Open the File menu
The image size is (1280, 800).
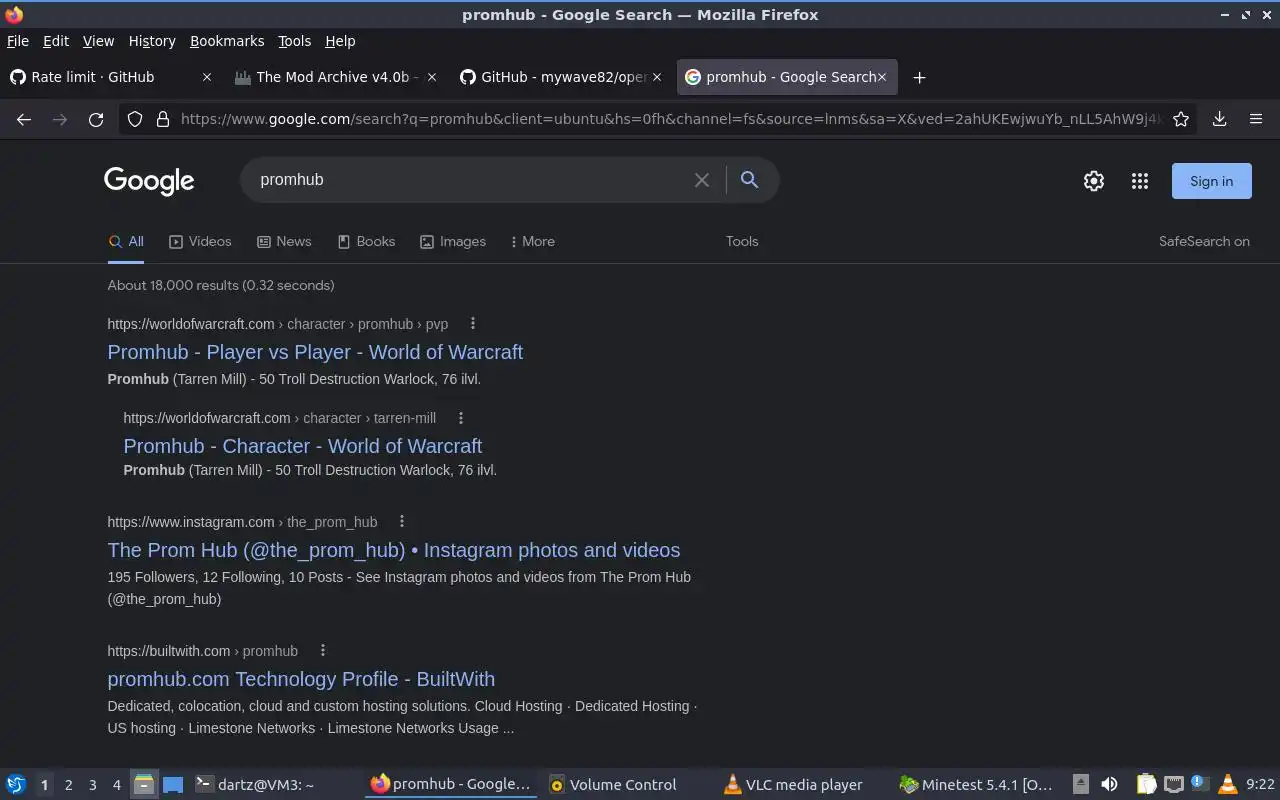pyautogui.click(x=18, y=41)
